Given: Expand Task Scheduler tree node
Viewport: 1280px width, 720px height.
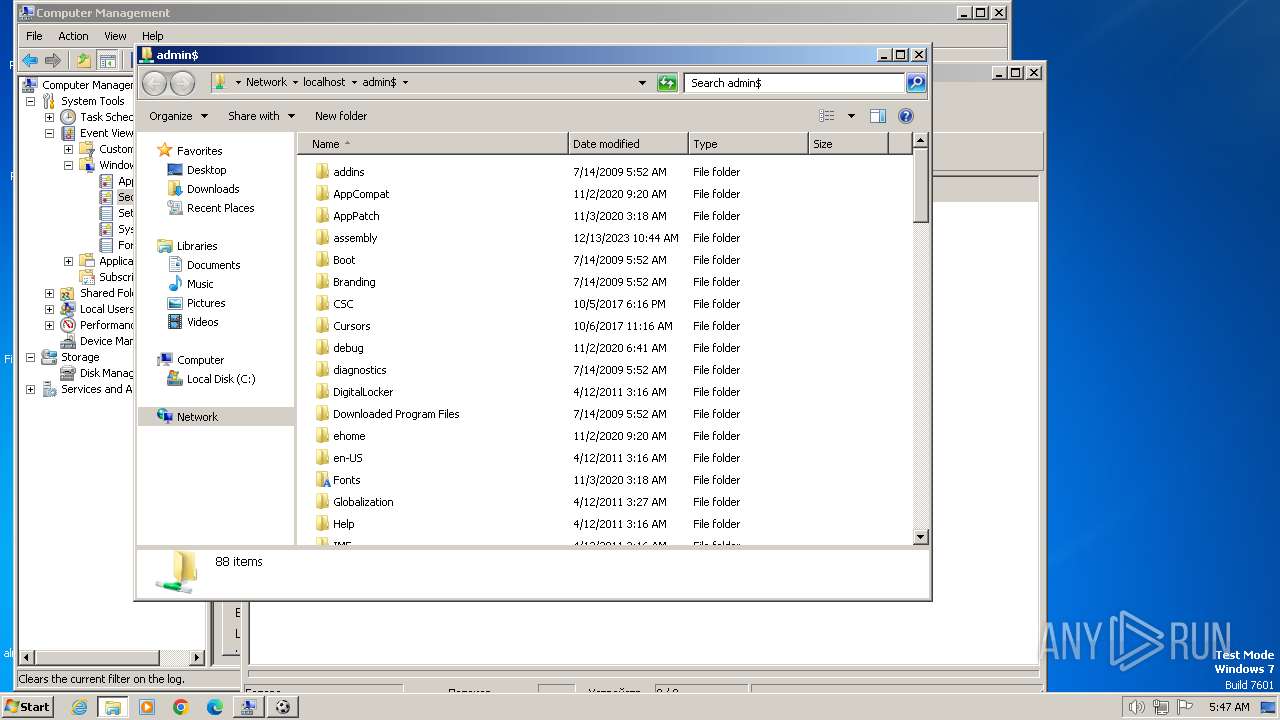Looking at the screenshot, I should pos(49,117).
